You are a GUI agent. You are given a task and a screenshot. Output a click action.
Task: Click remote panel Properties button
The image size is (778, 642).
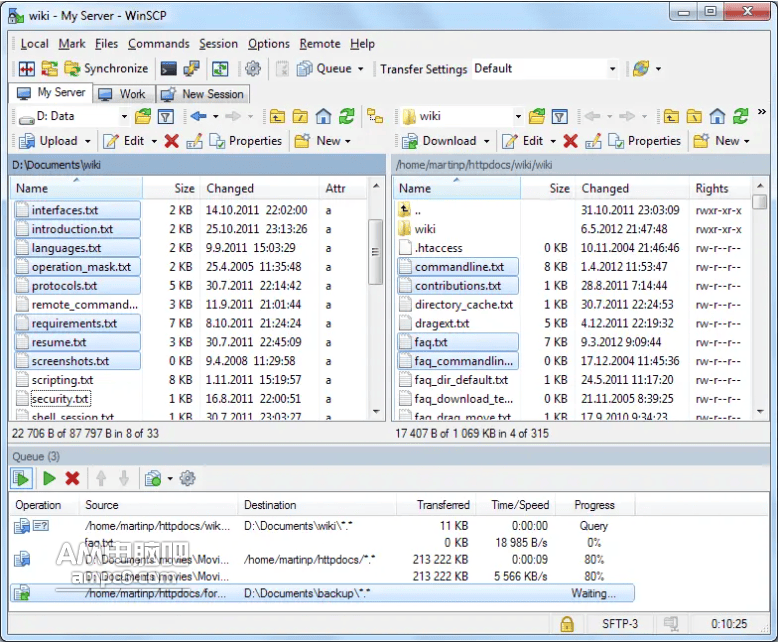tap(644, 141)
